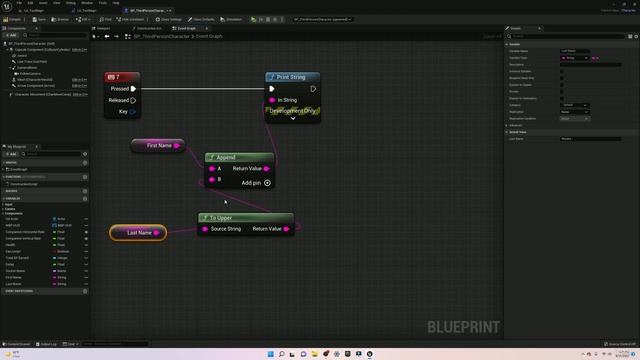Toggle visibility for Last Name variable
The width and height of the screenshot is (640, 360).
tap(86, 284)
